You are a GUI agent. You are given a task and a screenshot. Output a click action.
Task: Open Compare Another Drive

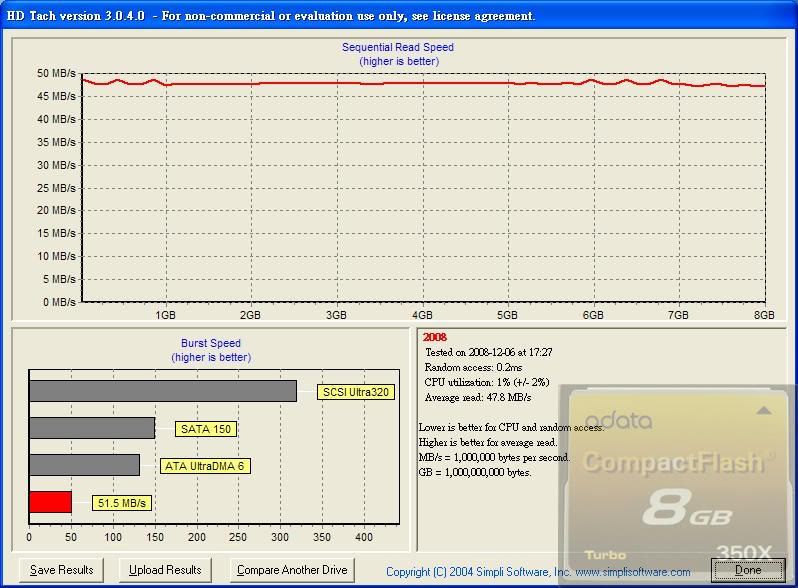coord(292,570)
